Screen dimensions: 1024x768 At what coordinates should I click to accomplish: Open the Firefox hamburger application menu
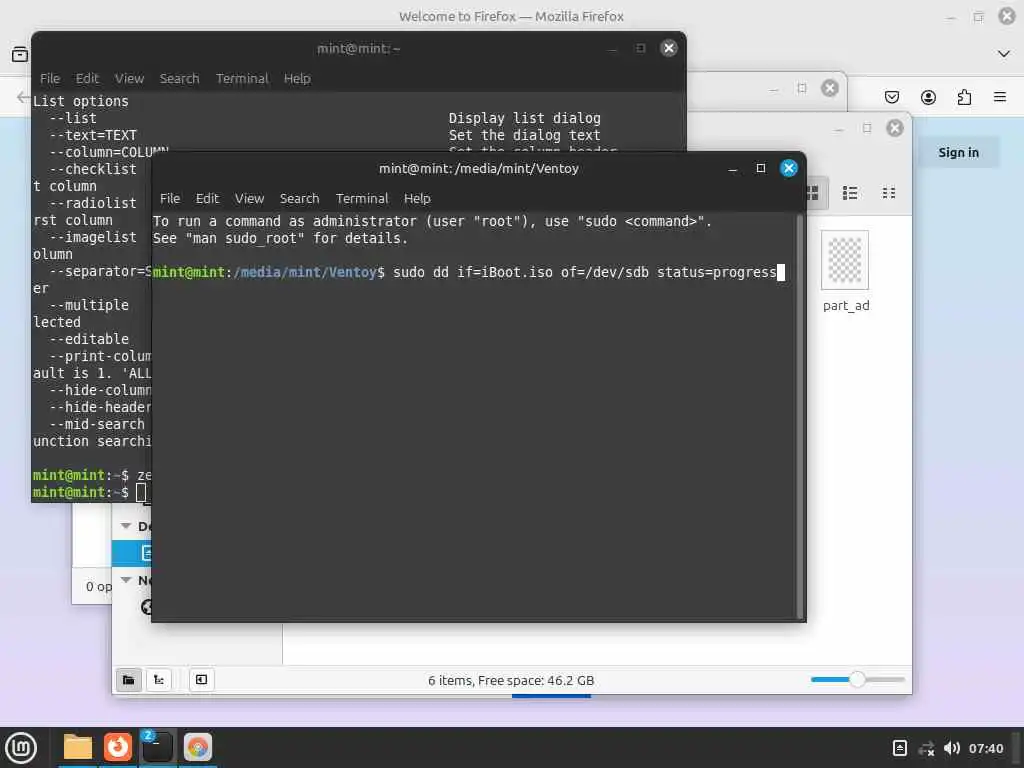(999, 97)
